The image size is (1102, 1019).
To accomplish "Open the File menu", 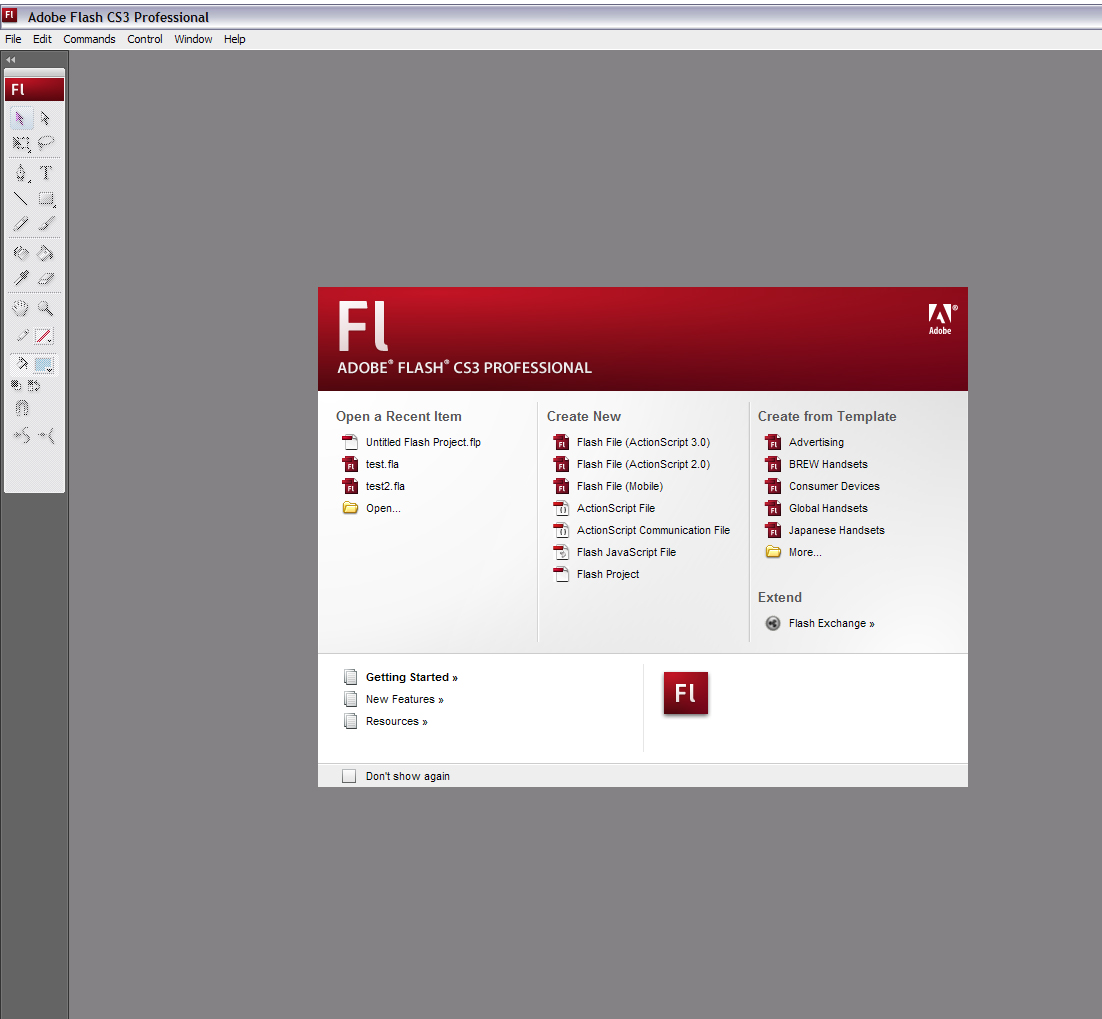I will pyautogui.click(x=13, y=39).
